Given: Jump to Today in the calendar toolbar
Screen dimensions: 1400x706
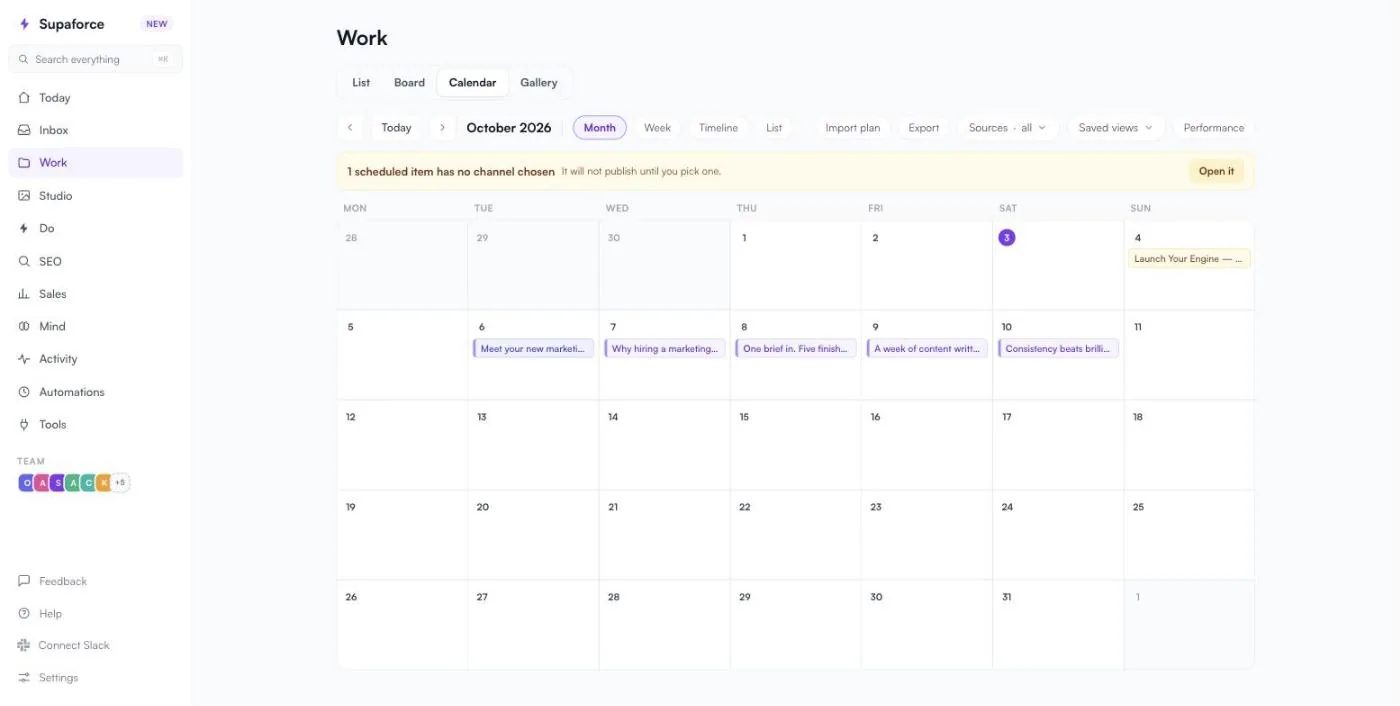Looking at the screenshot, I should (x=396, y=128).
